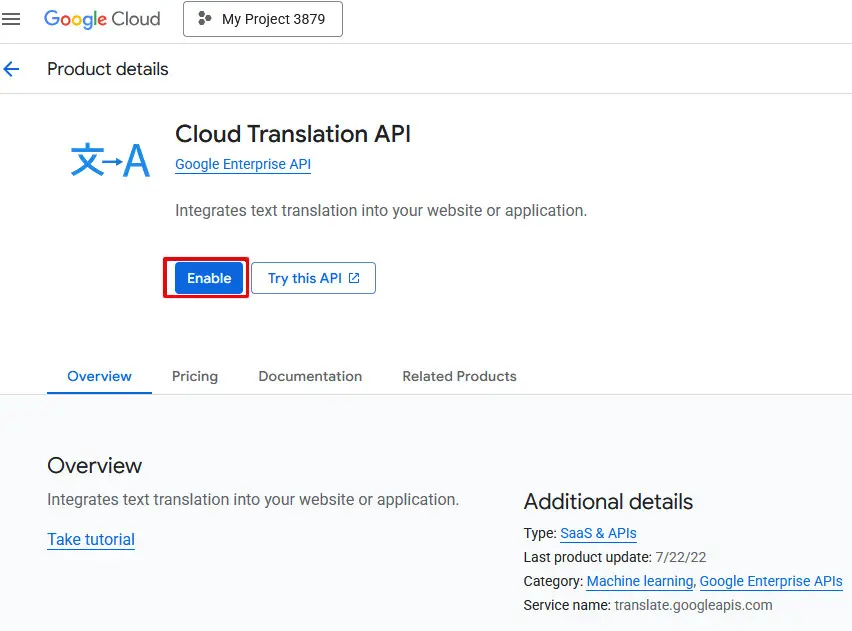The width and height of the screenshot is (852, 631).
Task: Click the Google Cloud logo
Action: click(x=102, y=19)
